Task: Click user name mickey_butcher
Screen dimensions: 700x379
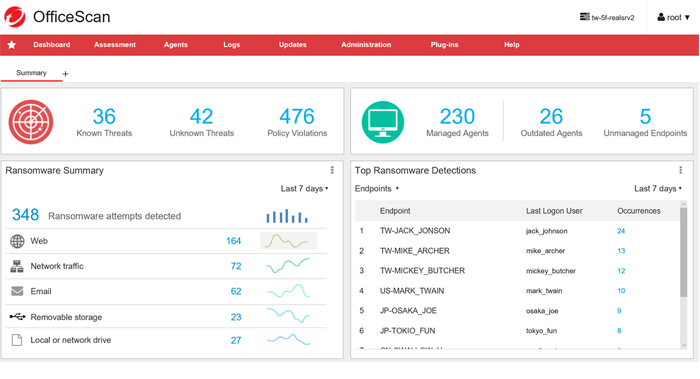Action: pos(550,271)
